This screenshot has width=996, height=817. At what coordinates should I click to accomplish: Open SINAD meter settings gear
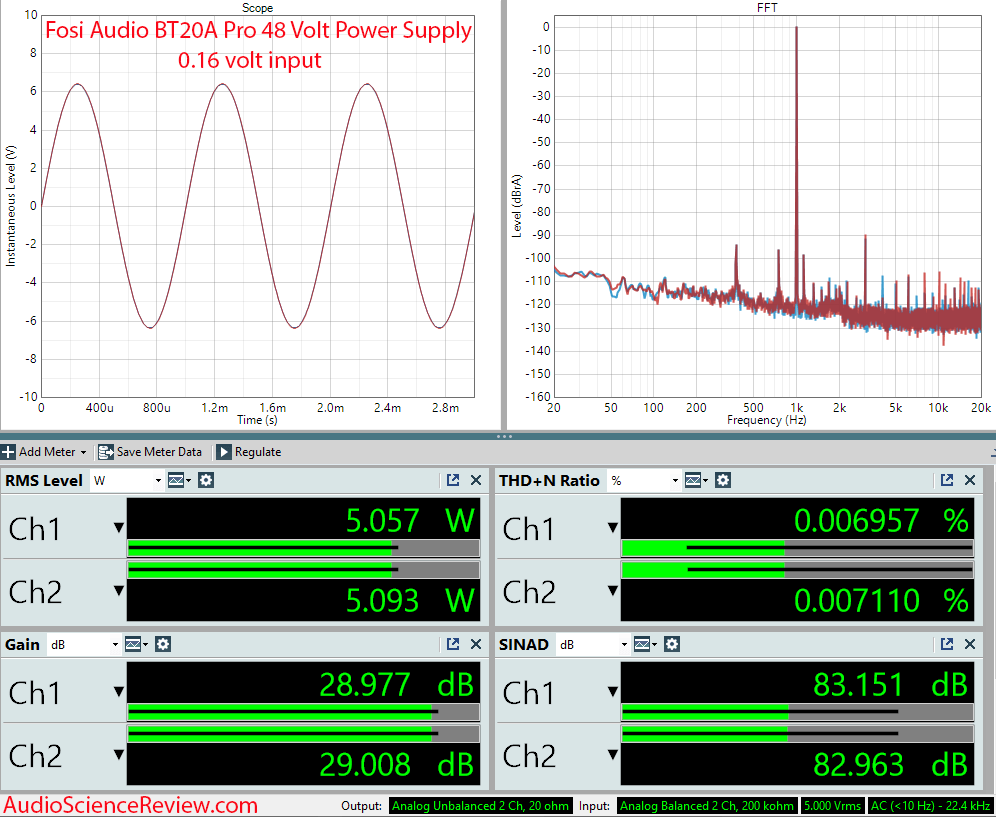point(672,644)
